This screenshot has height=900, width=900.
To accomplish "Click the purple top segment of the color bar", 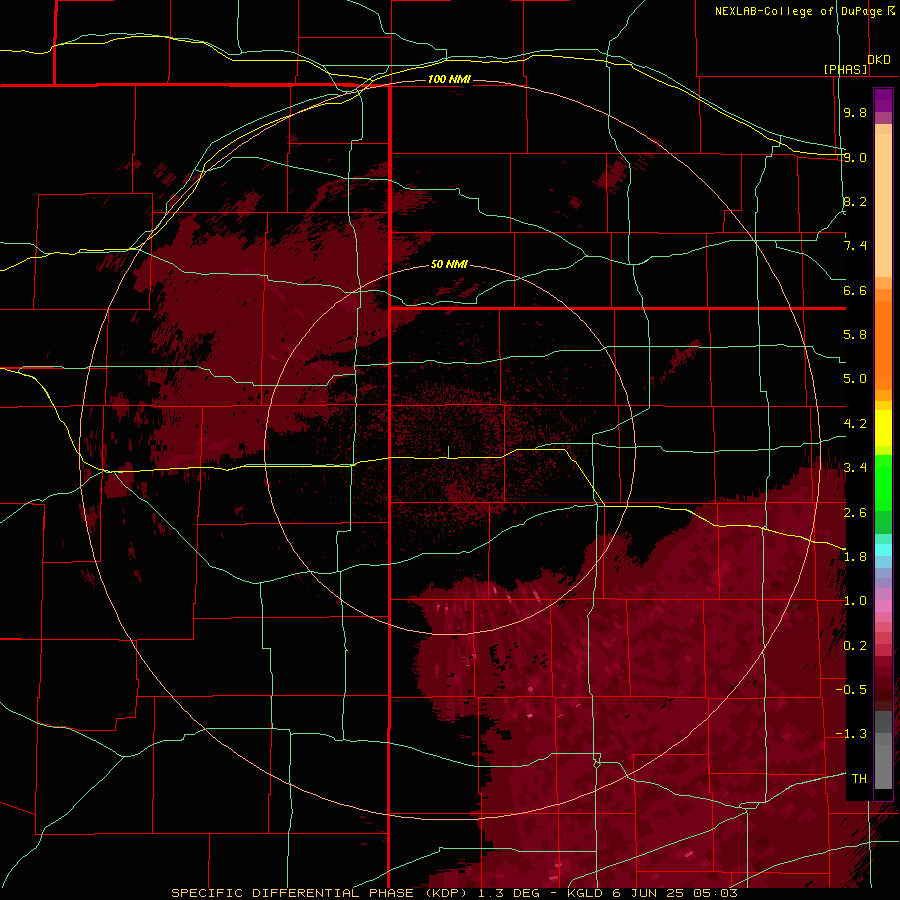I will [x=883, y=100].
